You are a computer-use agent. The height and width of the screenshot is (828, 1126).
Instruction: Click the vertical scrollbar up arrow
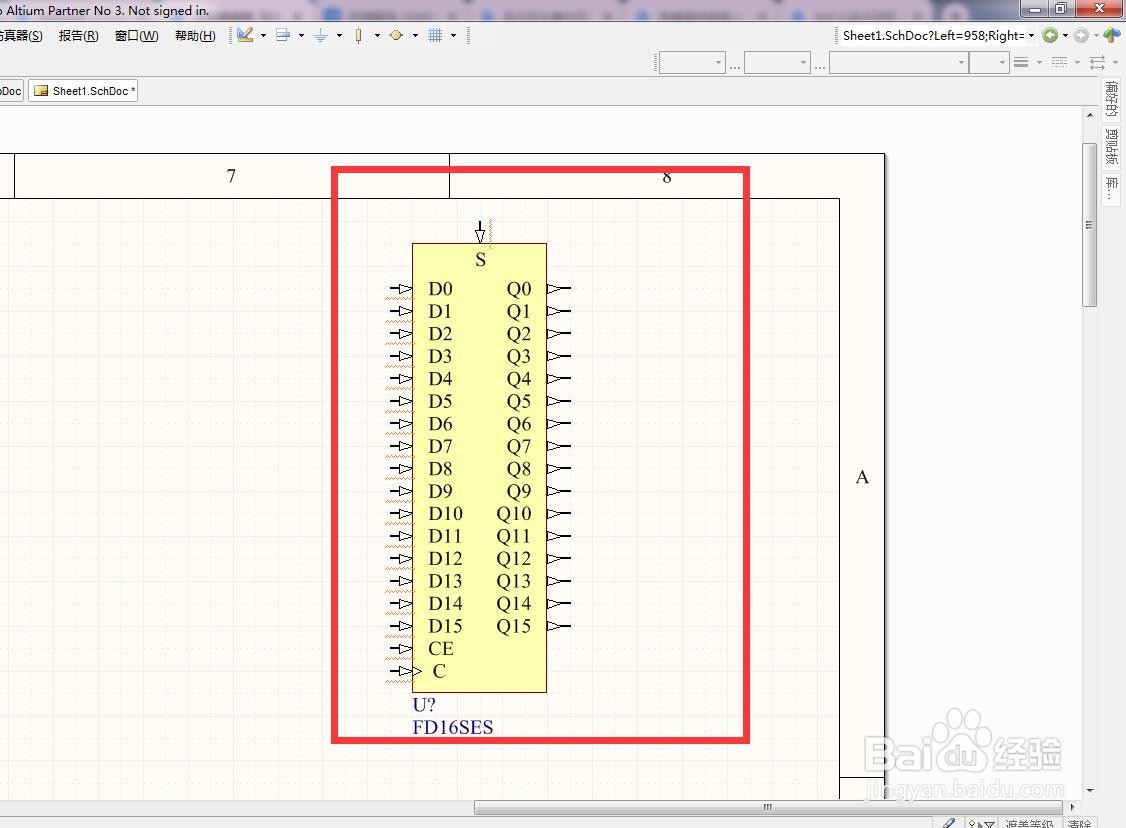[1090, 115]
